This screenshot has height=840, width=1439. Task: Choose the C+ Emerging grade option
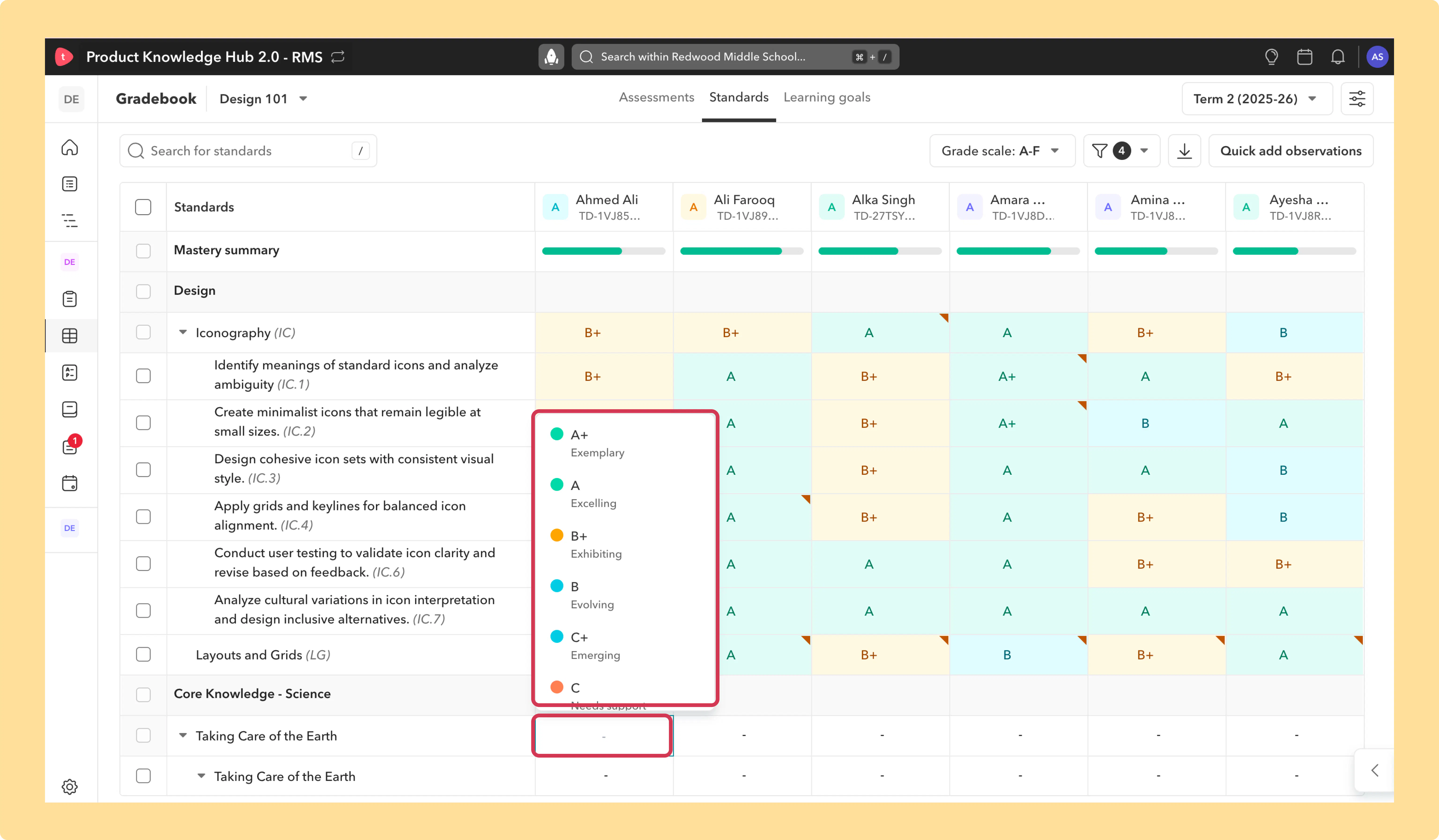(x=625, y=645)
